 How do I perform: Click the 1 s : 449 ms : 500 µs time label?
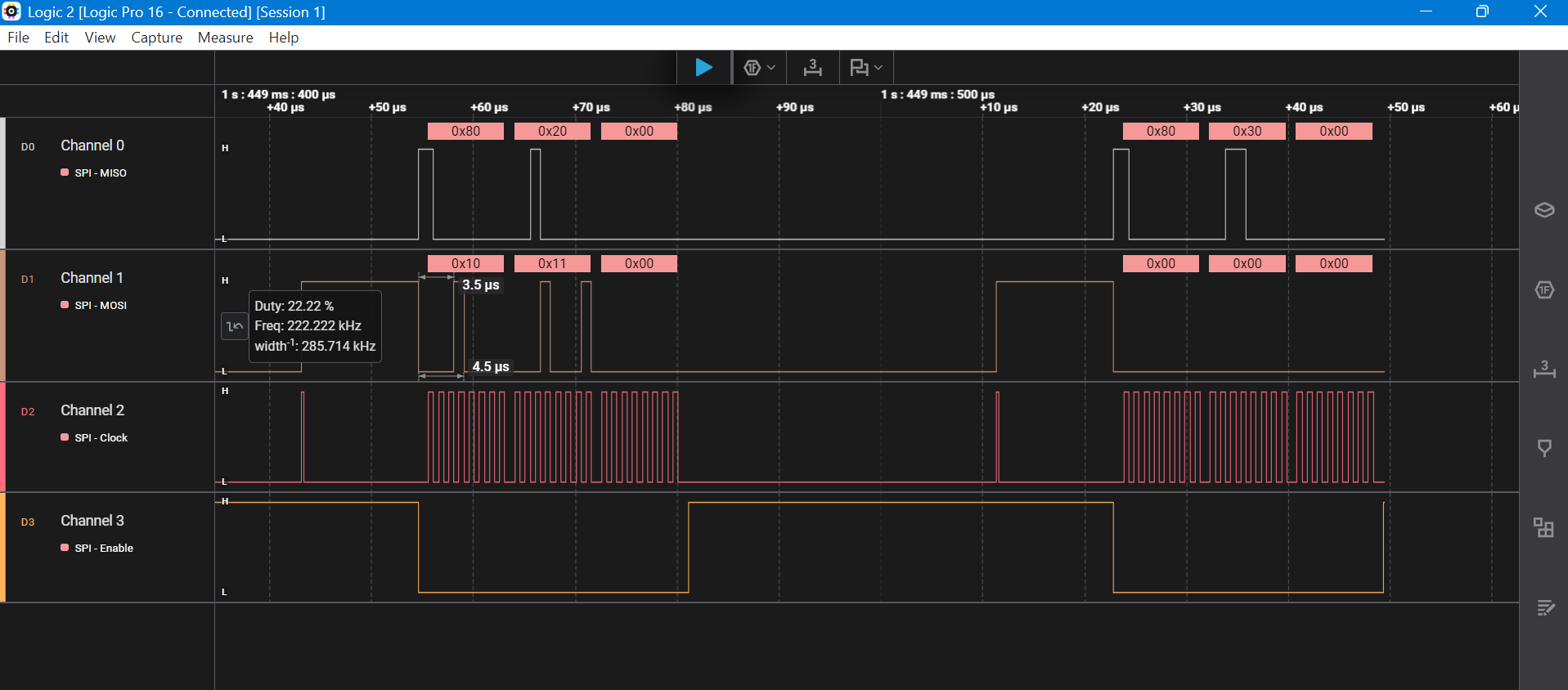[937, 94]
